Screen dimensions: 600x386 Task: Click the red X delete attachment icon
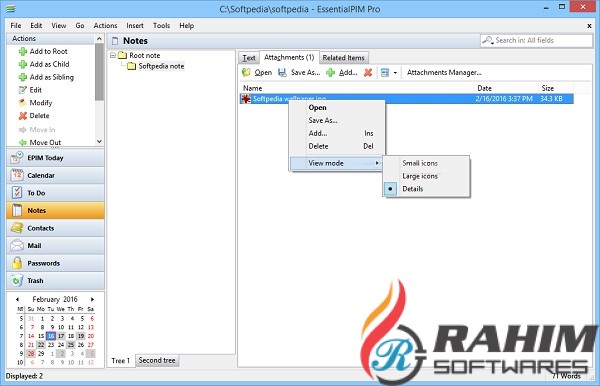368,72
